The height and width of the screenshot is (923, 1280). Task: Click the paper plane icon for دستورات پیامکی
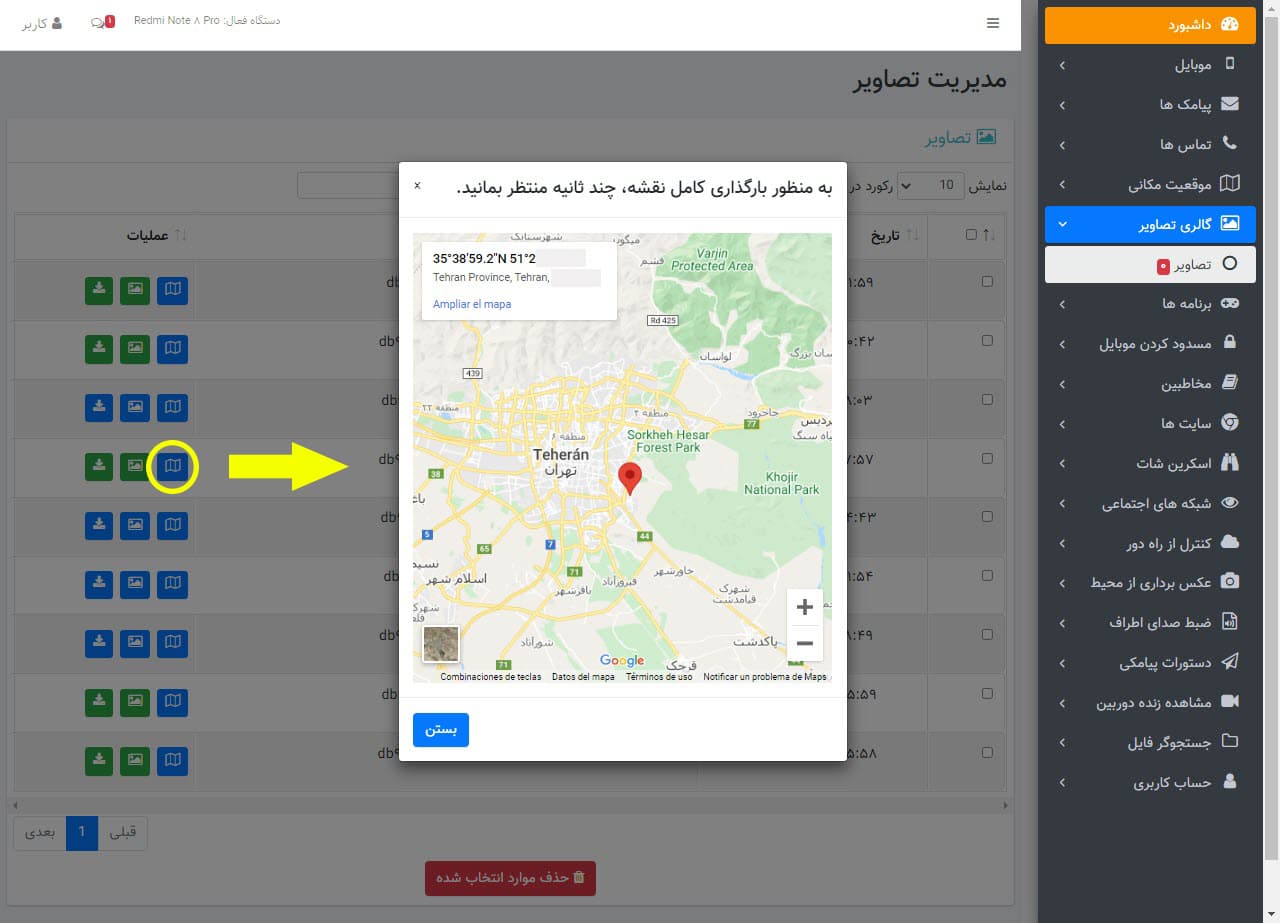pos(1230,662)
